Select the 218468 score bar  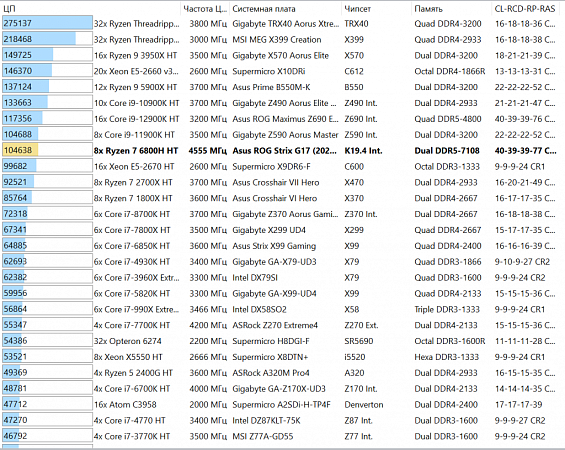pyautogui.click(x=47, y=39)
